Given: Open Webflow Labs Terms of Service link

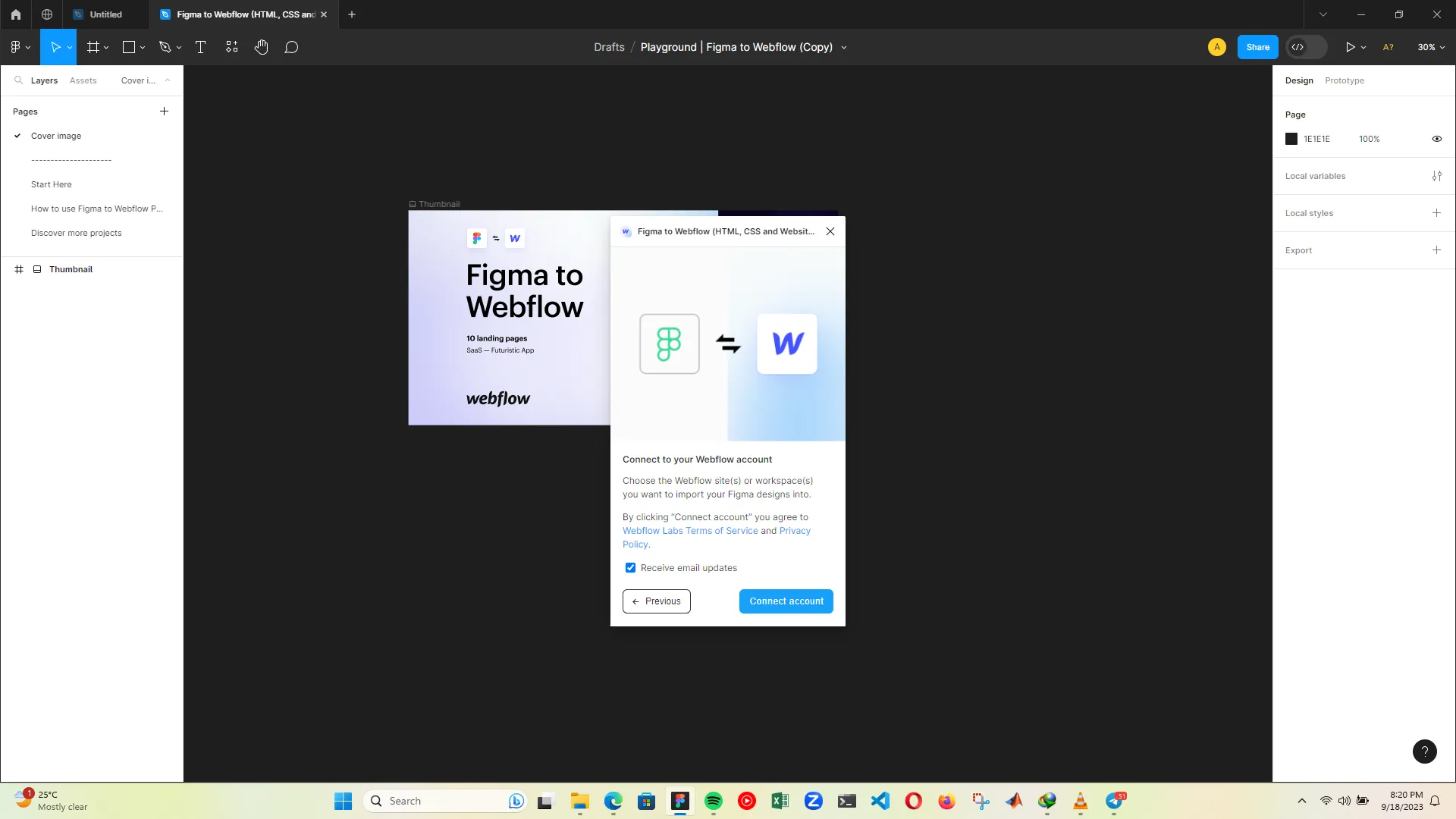Looking at the screenshot, I should click(x=690, y=531).
